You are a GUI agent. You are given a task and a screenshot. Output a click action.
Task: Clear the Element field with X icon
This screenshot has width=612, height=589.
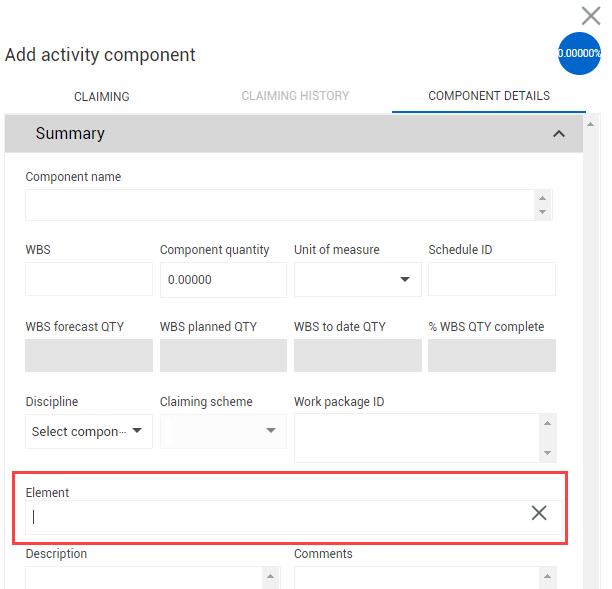[x=539, y=513]
